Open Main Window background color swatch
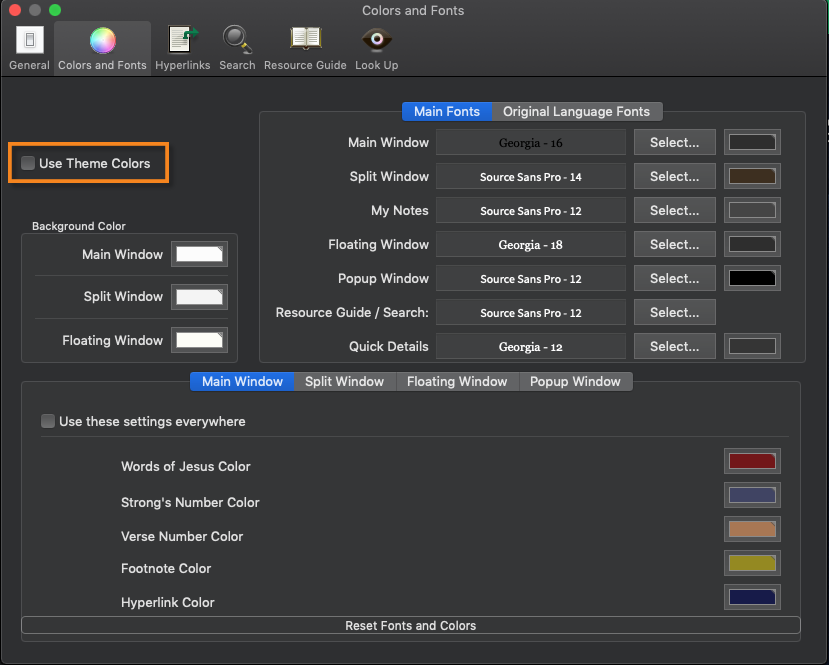 [199, 254]
